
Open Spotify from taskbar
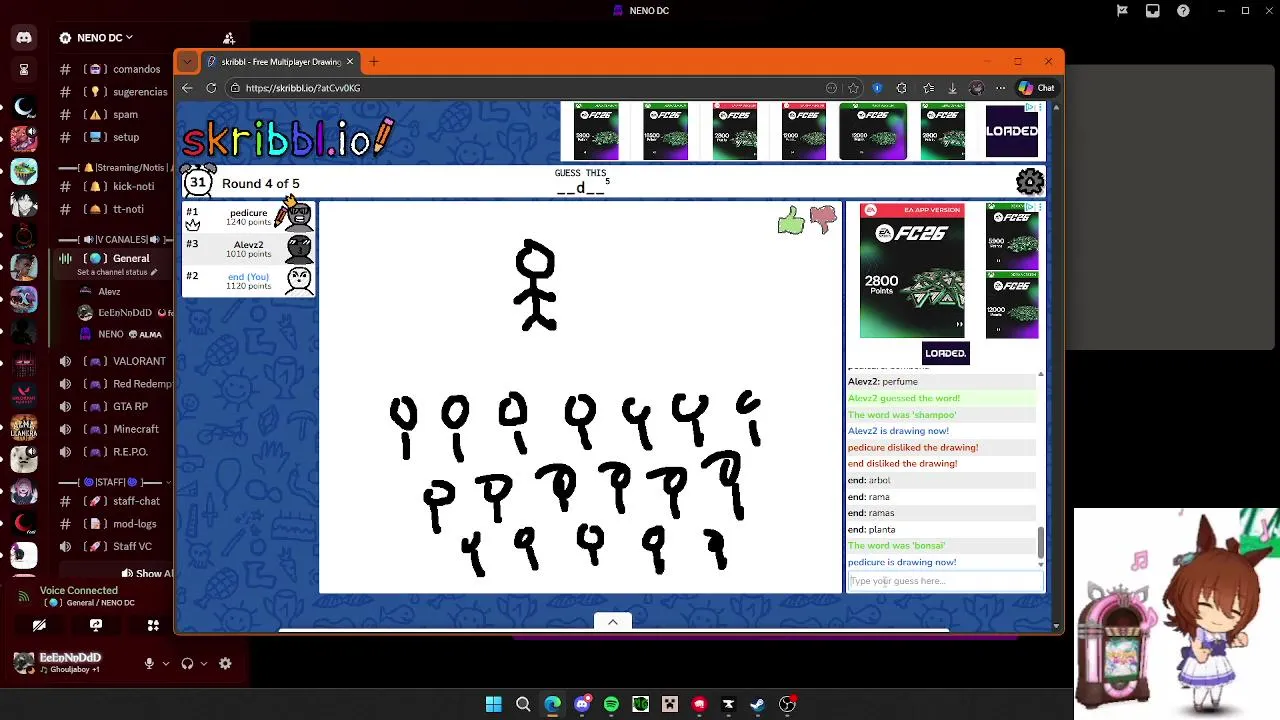pyautogui.click(x=611, y=704)
